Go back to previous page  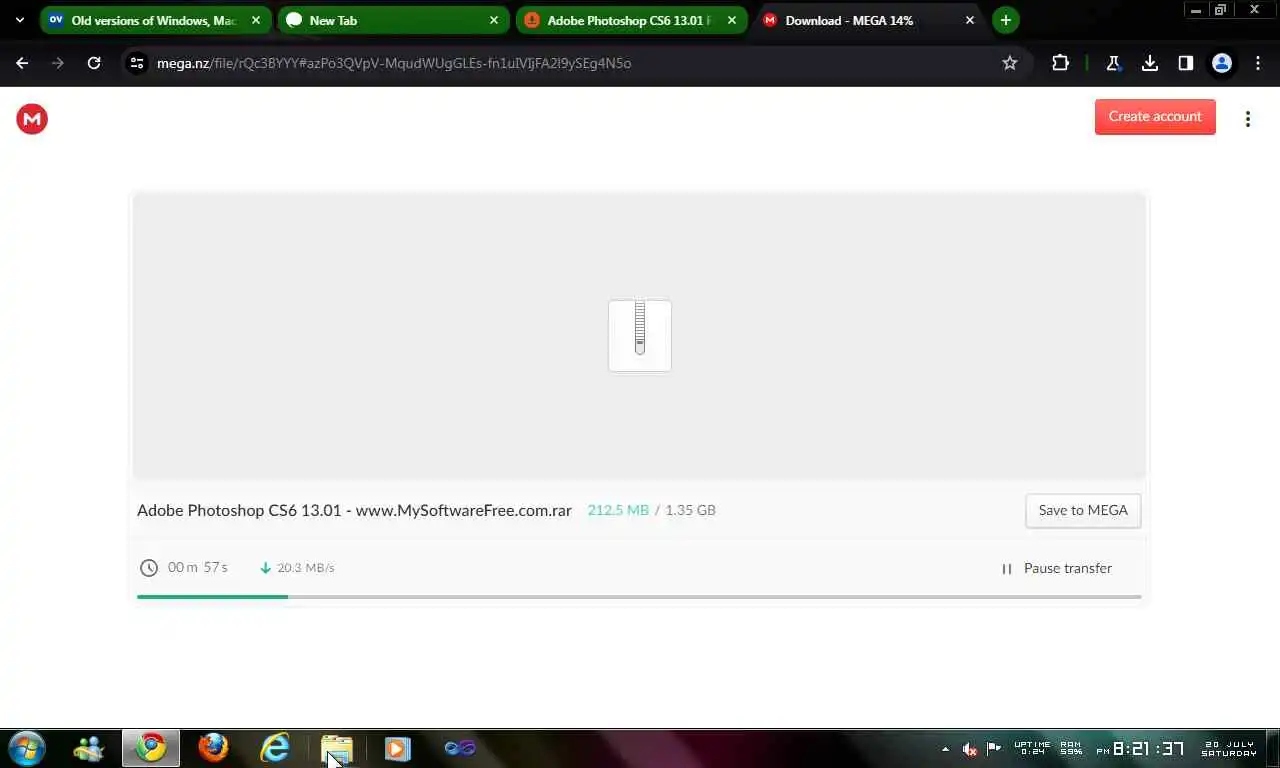22,63
